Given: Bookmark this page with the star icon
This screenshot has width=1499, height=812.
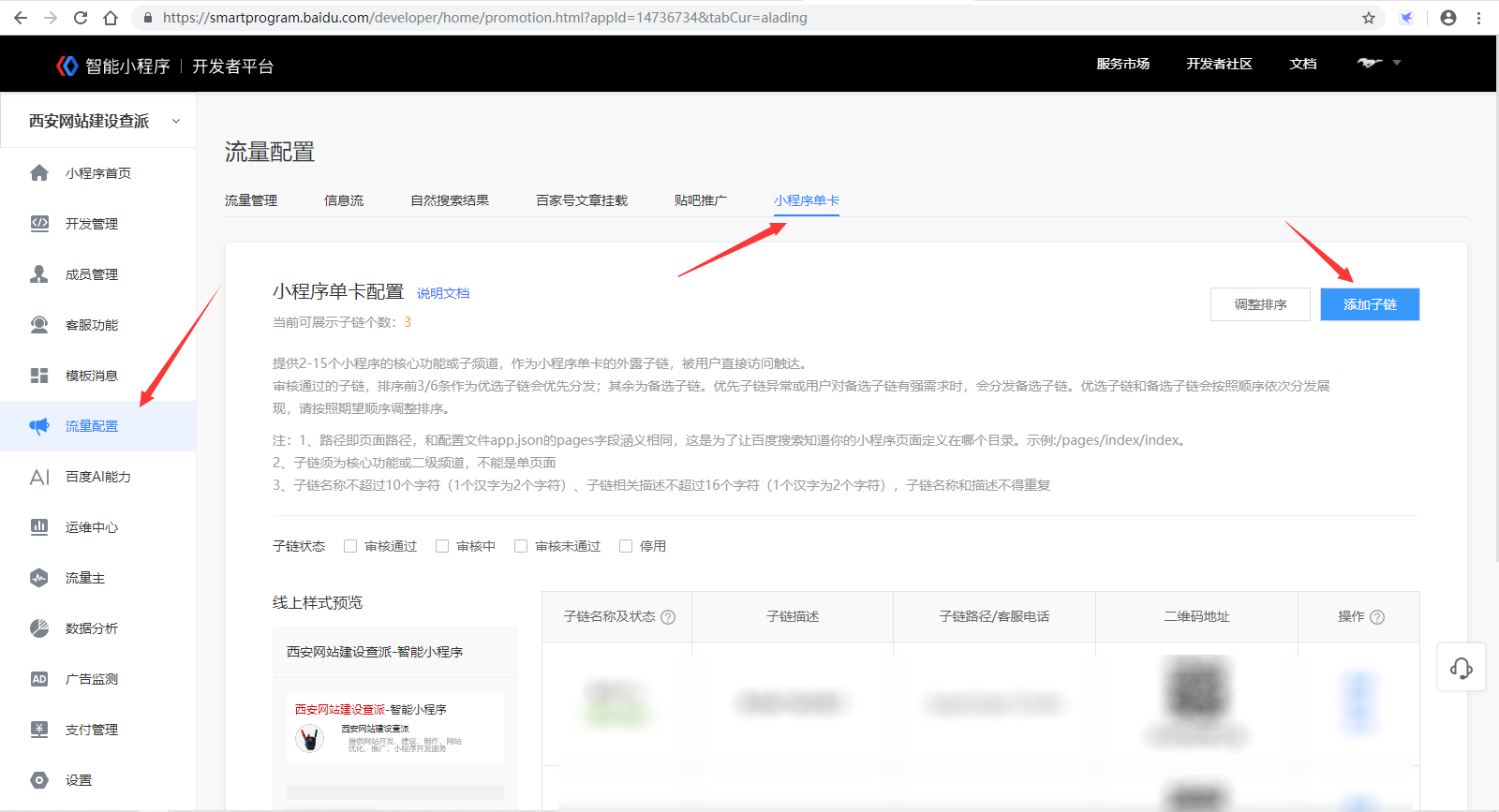Looking at the screenshot, I should click(1369, 18).
